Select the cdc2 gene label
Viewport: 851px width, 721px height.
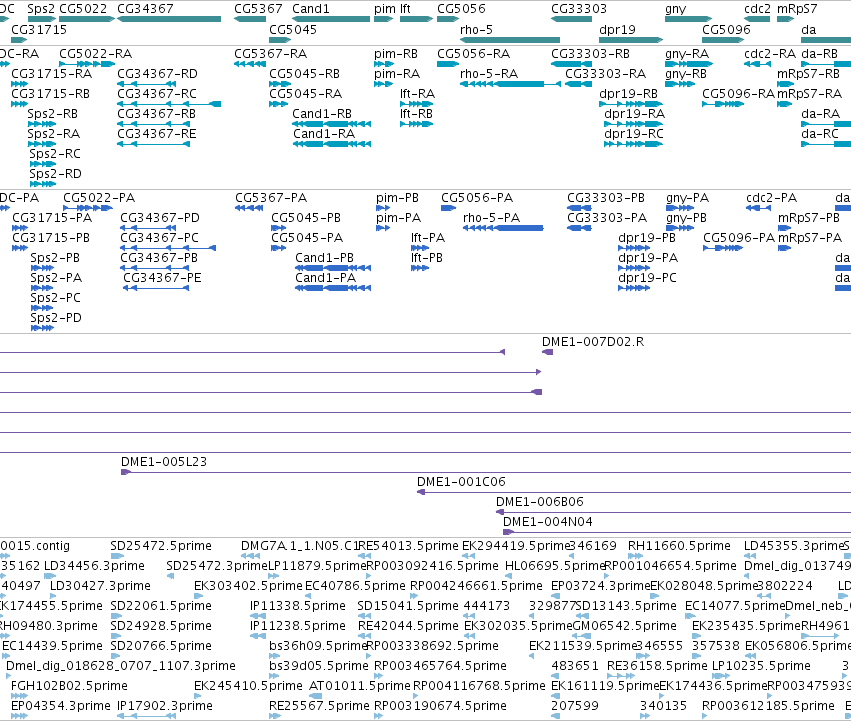[x=757, y=9]
